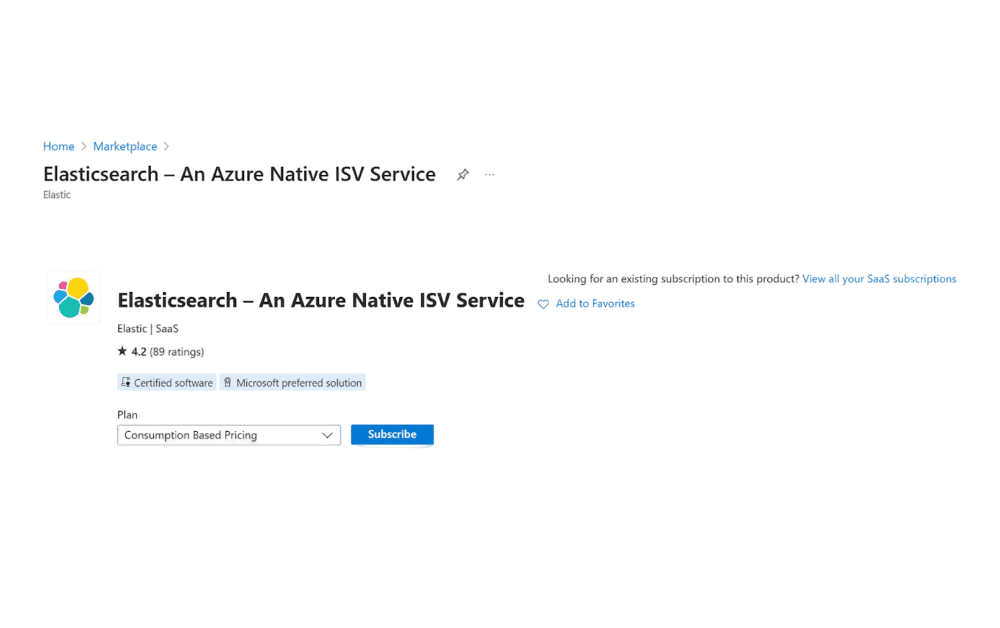This screenshot has height=628, width=1000.
Task: Click the SaaS label next to Elastic
Action: click(x=166, y=328)
